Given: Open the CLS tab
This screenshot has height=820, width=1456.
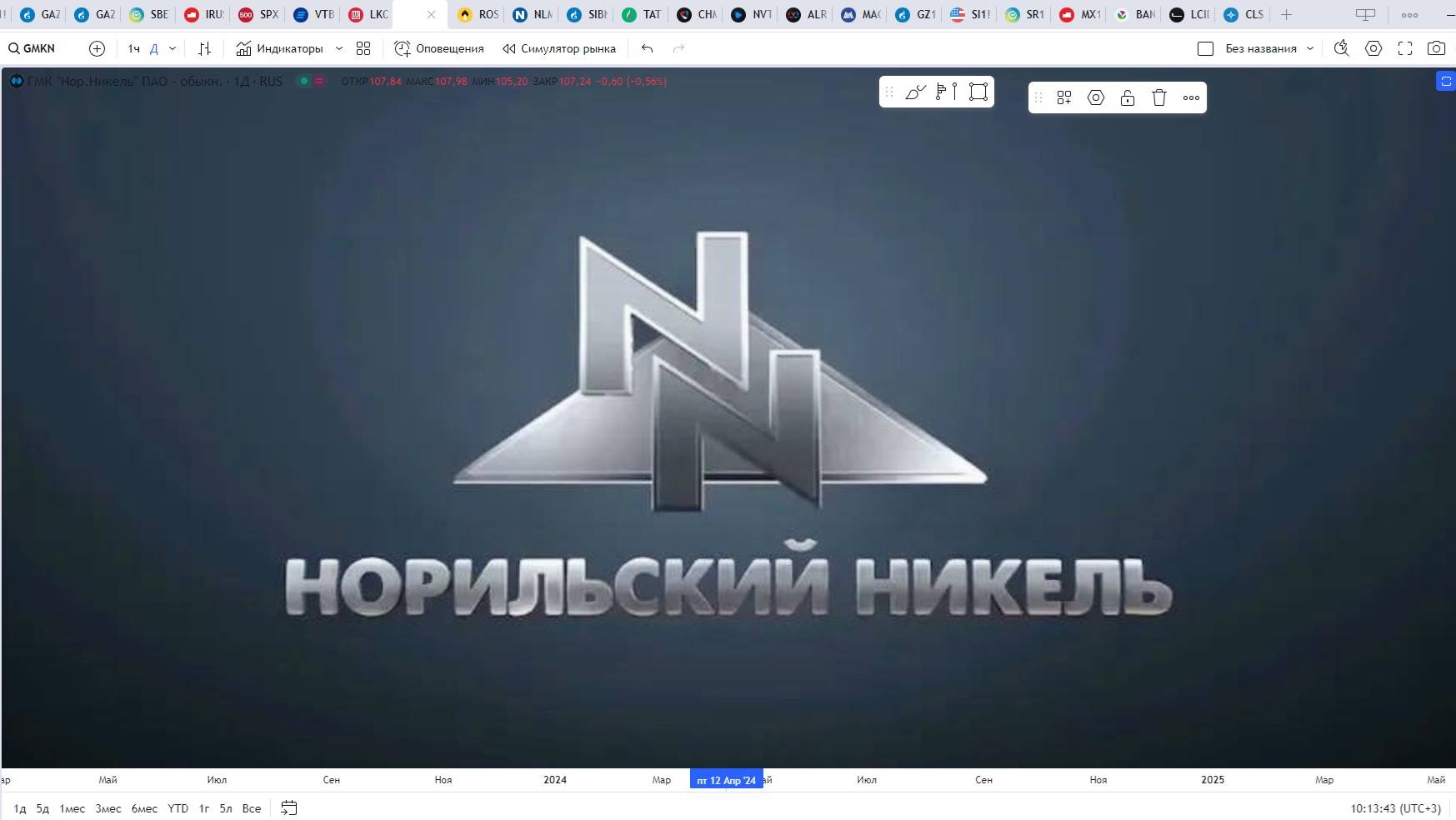Looking at the screenshot, I should [x=1243, y=14].
